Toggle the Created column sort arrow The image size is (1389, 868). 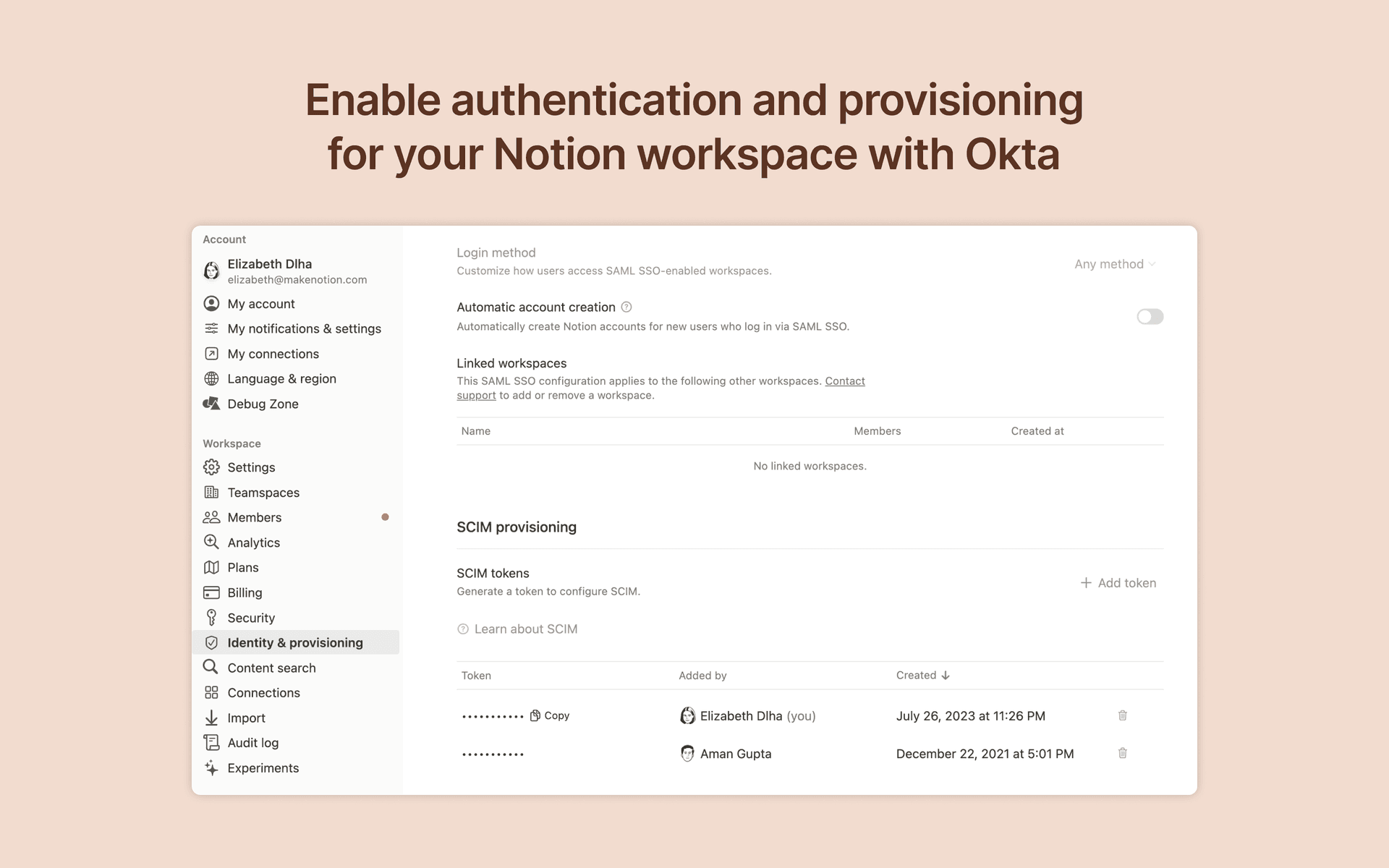point(946,674)
